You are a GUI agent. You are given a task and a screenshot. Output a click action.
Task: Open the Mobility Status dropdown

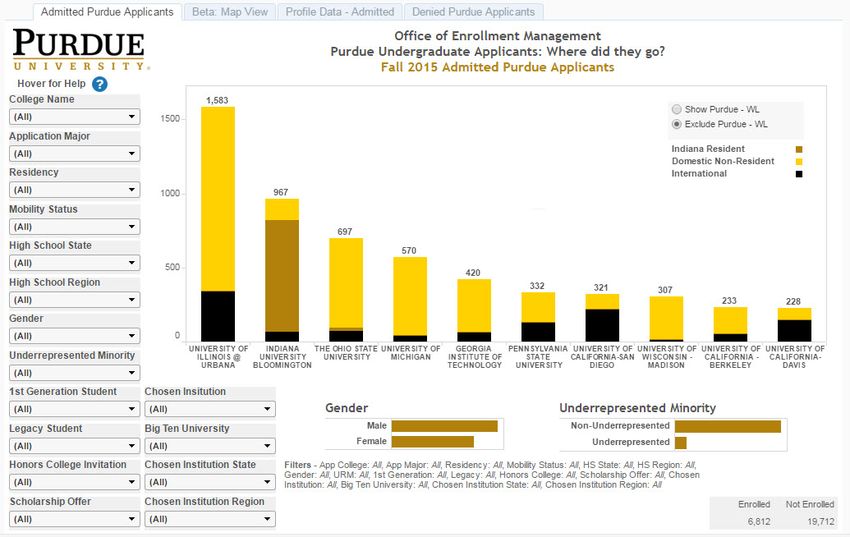pos(74,227)
